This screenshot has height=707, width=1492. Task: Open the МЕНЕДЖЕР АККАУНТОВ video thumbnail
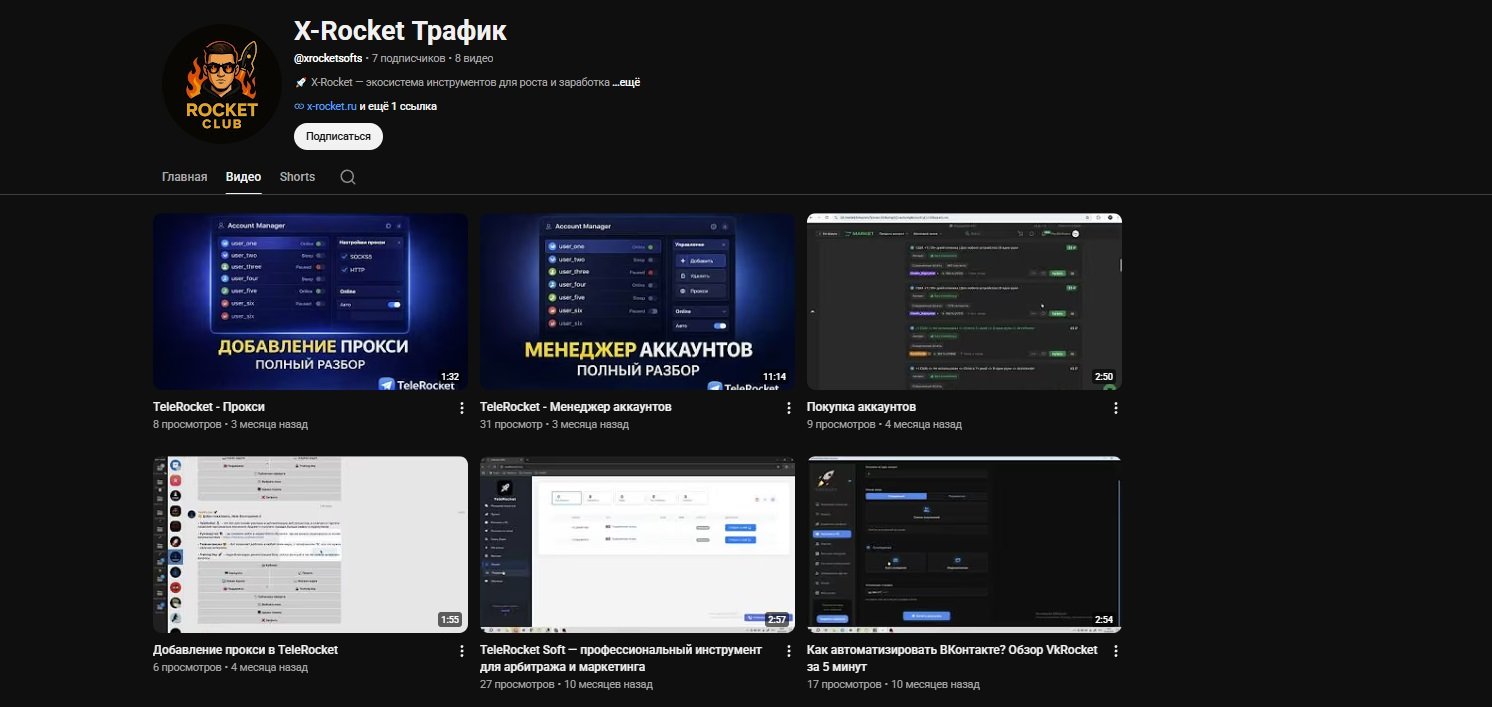(x=637, y=302)
